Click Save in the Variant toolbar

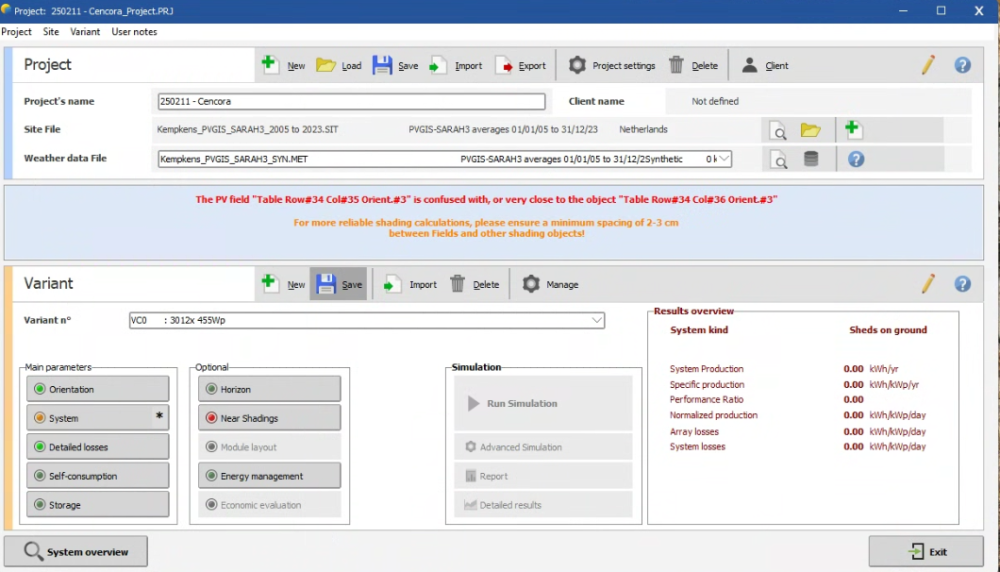[x=339, y=284]
